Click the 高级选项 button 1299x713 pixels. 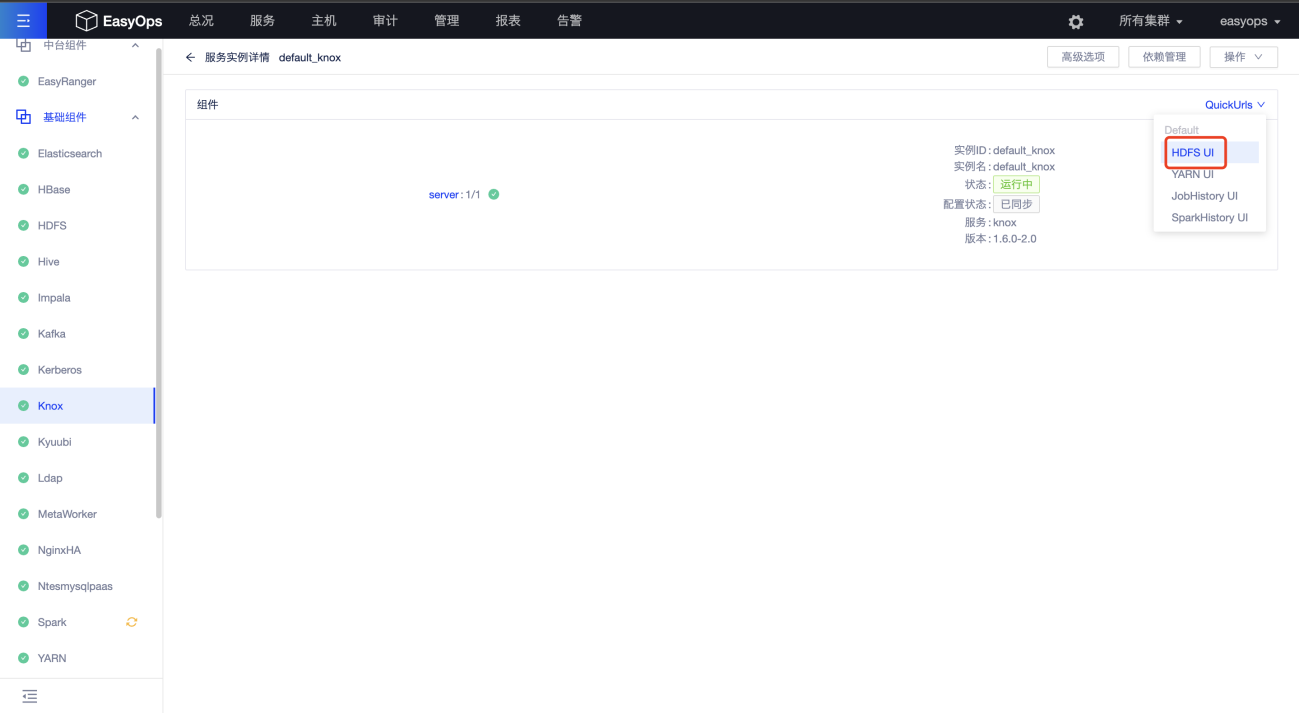pyautogui.click(x=1083, y=57)
